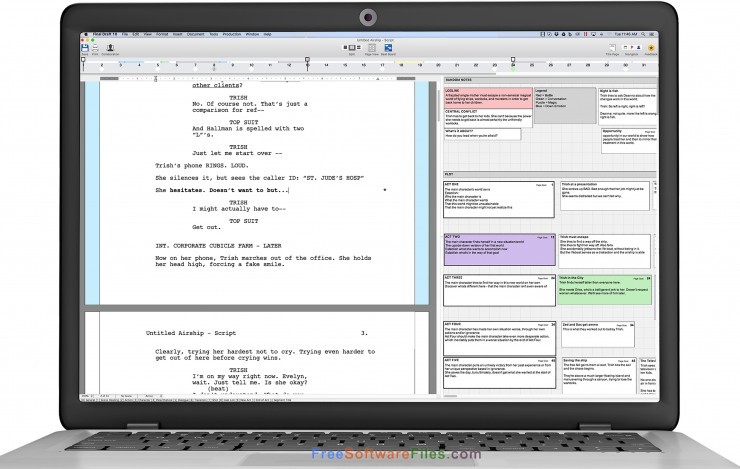Select the Zed and Dax get ammo card
740x469 pixels.
tap(598, 335)
